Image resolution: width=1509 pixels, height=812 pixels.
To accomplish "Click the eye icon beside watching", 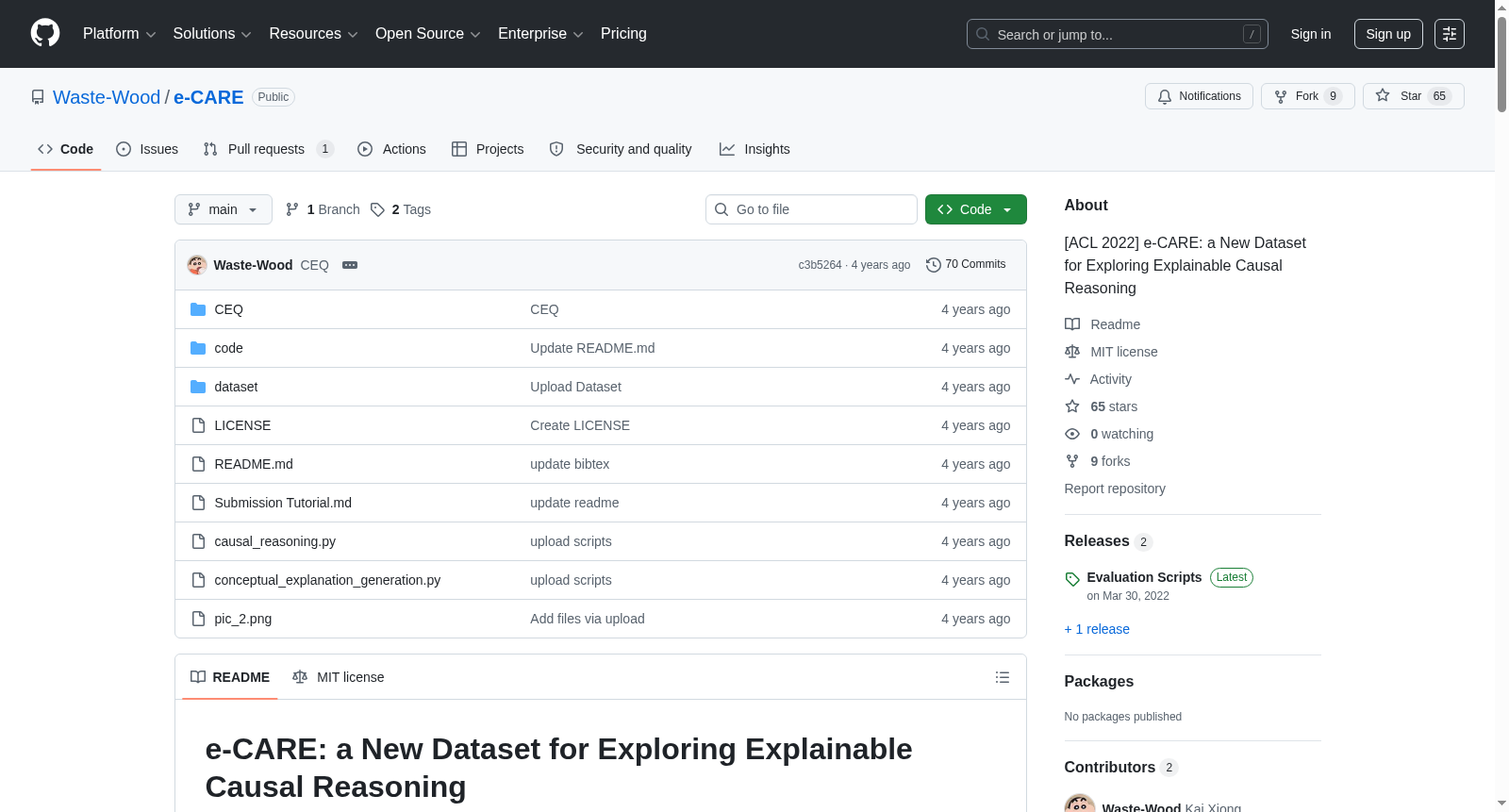I will point(1072,434).
